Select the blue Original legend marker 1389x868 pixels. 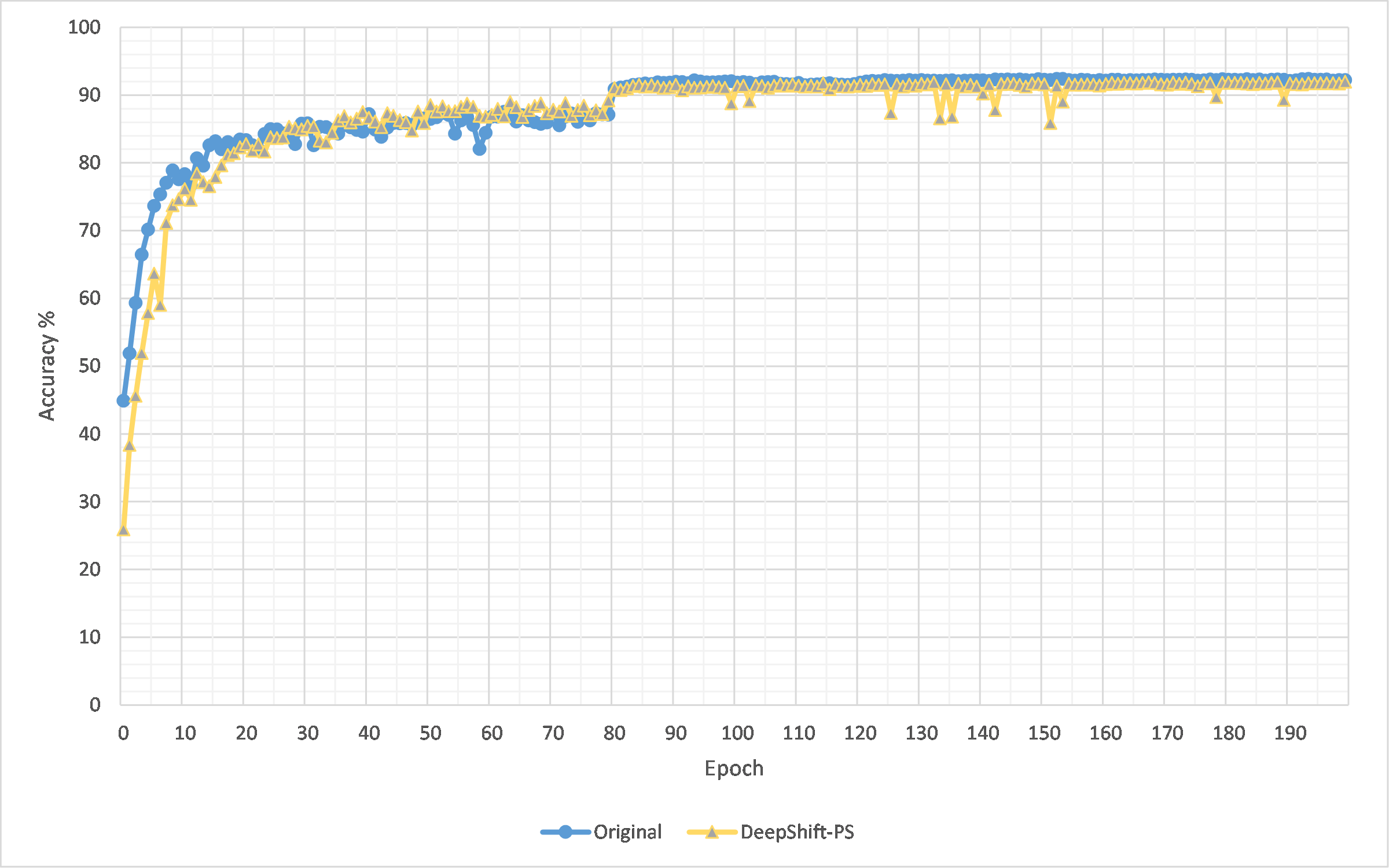[x=565, y=832]
